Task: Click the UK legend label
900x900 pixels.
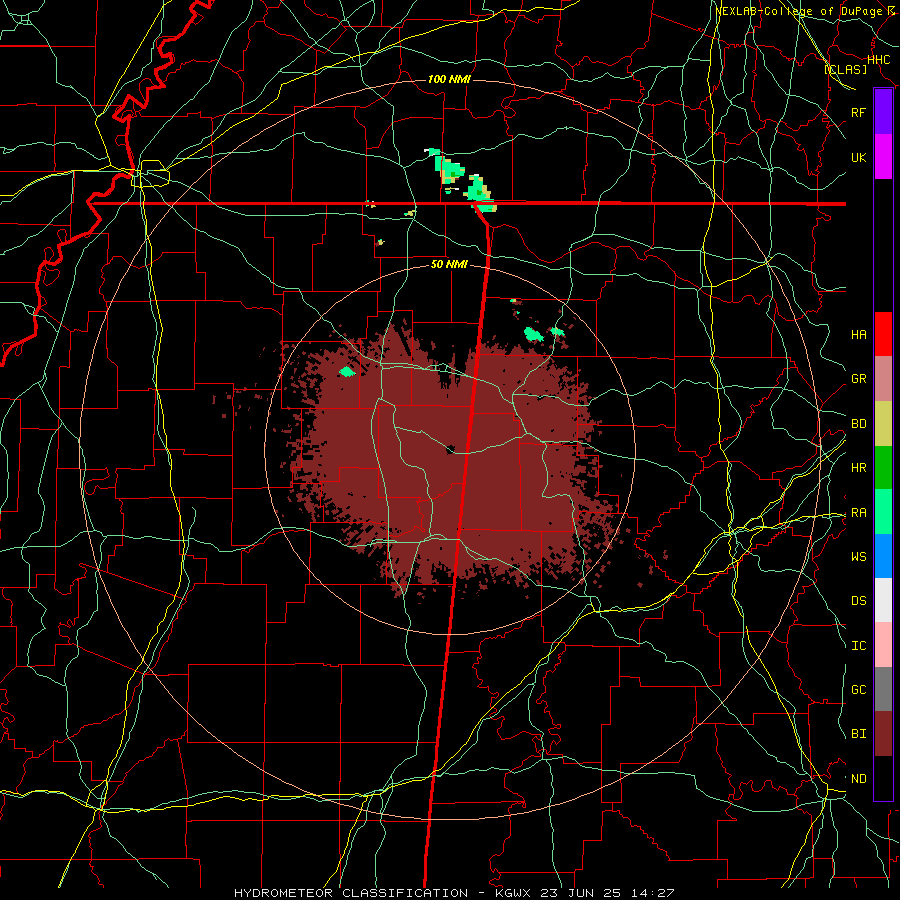Action: click(859, 157)
